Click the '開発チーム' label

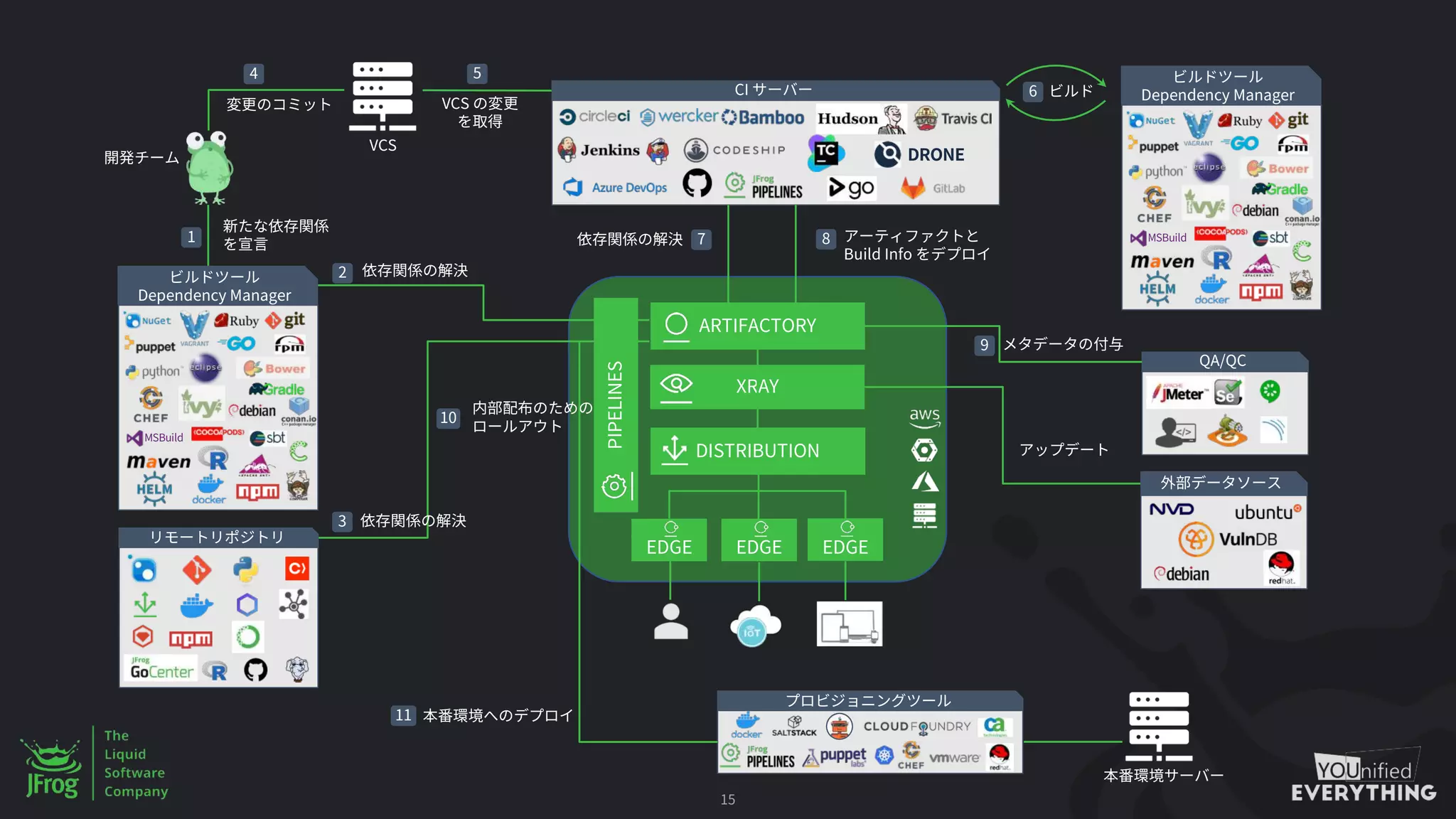pyautogui.click(x=141, y=158)
